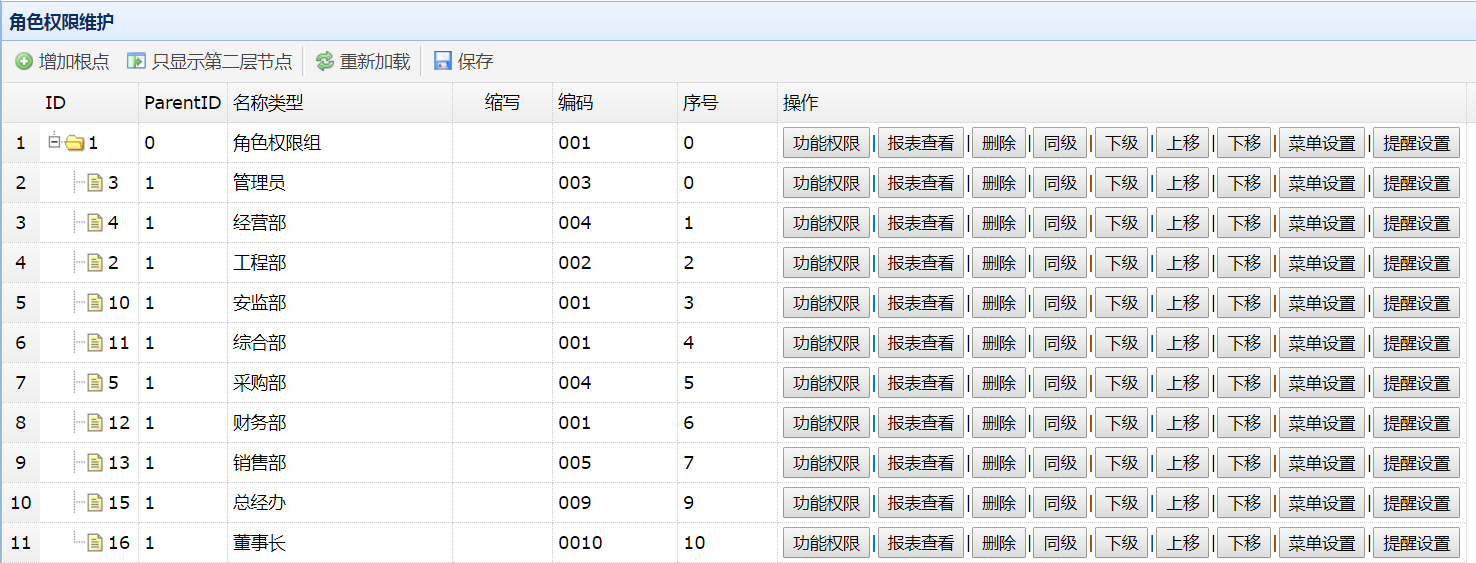Viewport: 1476px width, 563px height.
Task: Open 提醒设置 for 销售部 row
Action: pyautogui.click(x=1416, y=463)
